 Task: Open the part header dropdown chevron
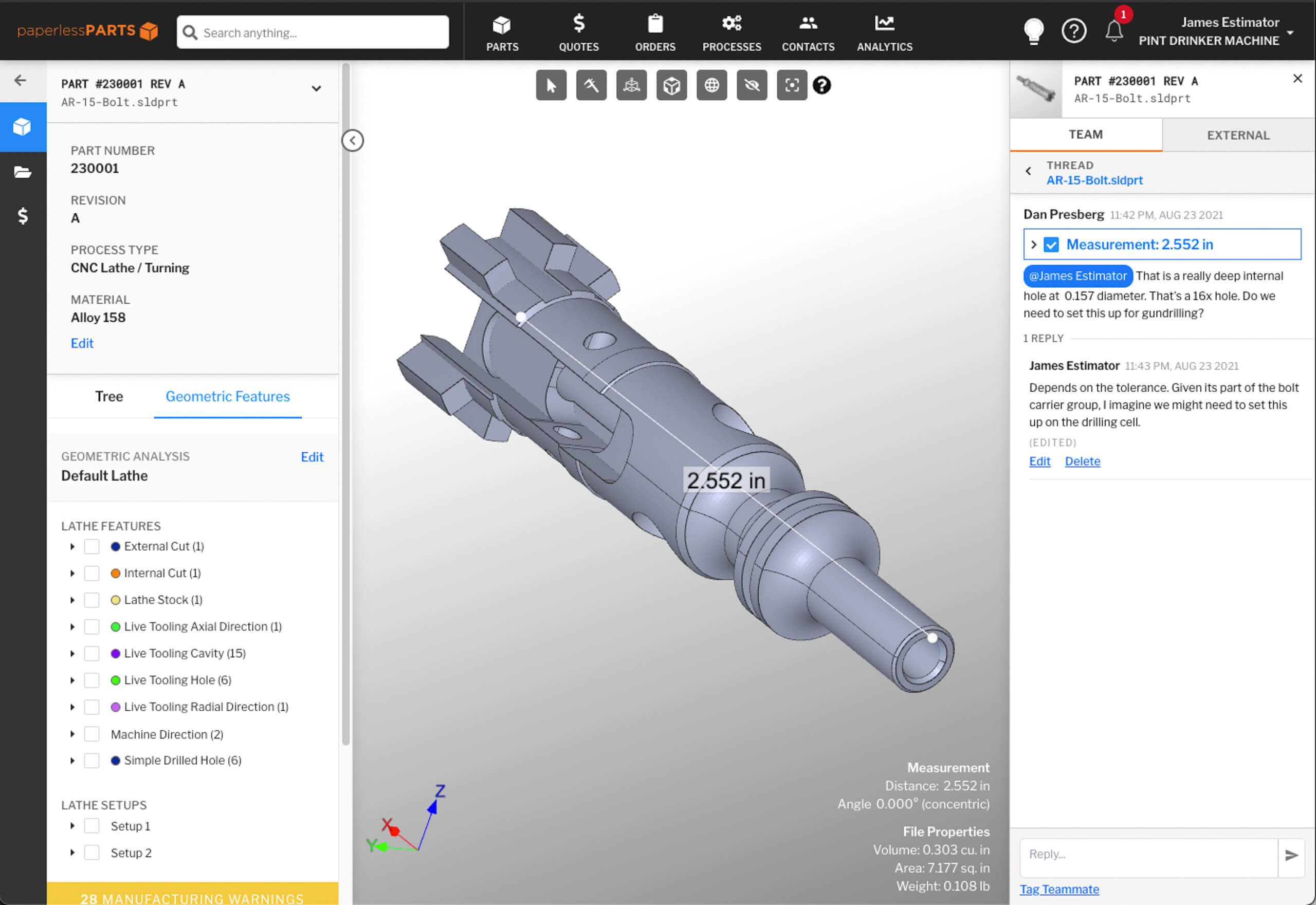(x=316, y=88)
